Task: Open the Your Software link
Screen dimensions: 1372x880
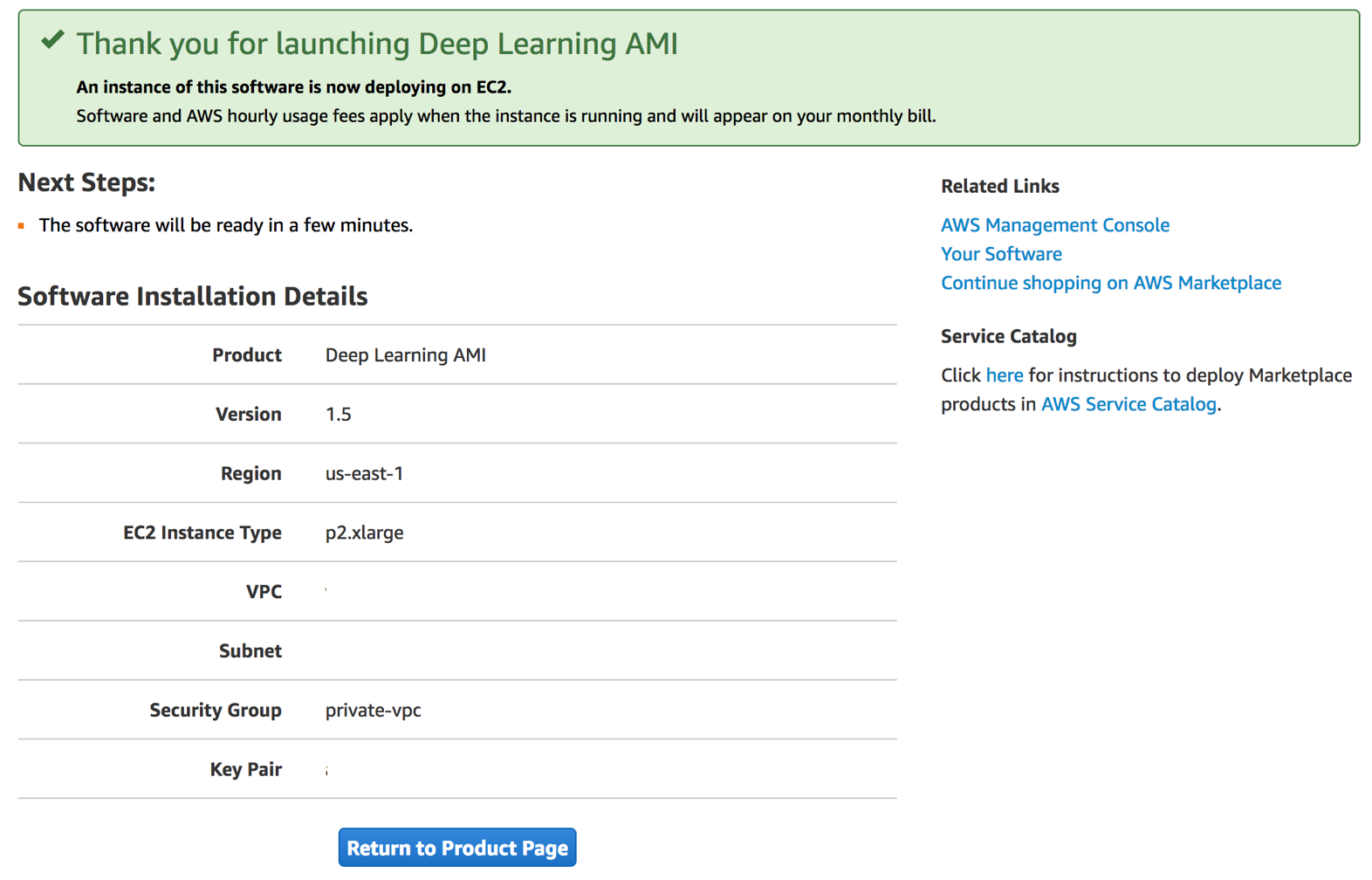Action: coord(1001,253)
